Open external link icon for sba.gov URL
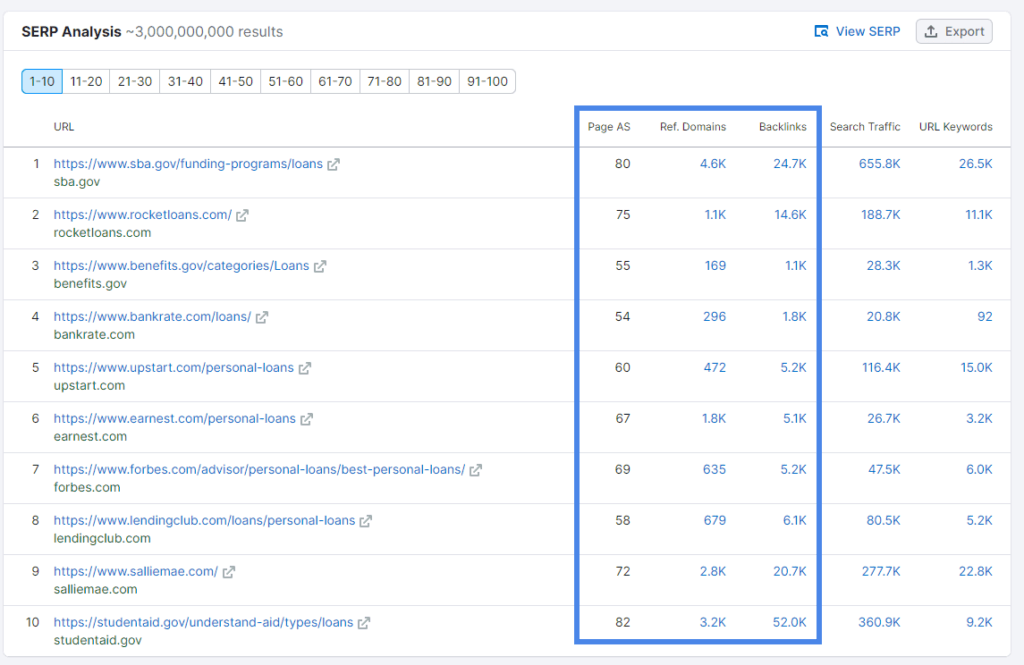 coord(333,165)
